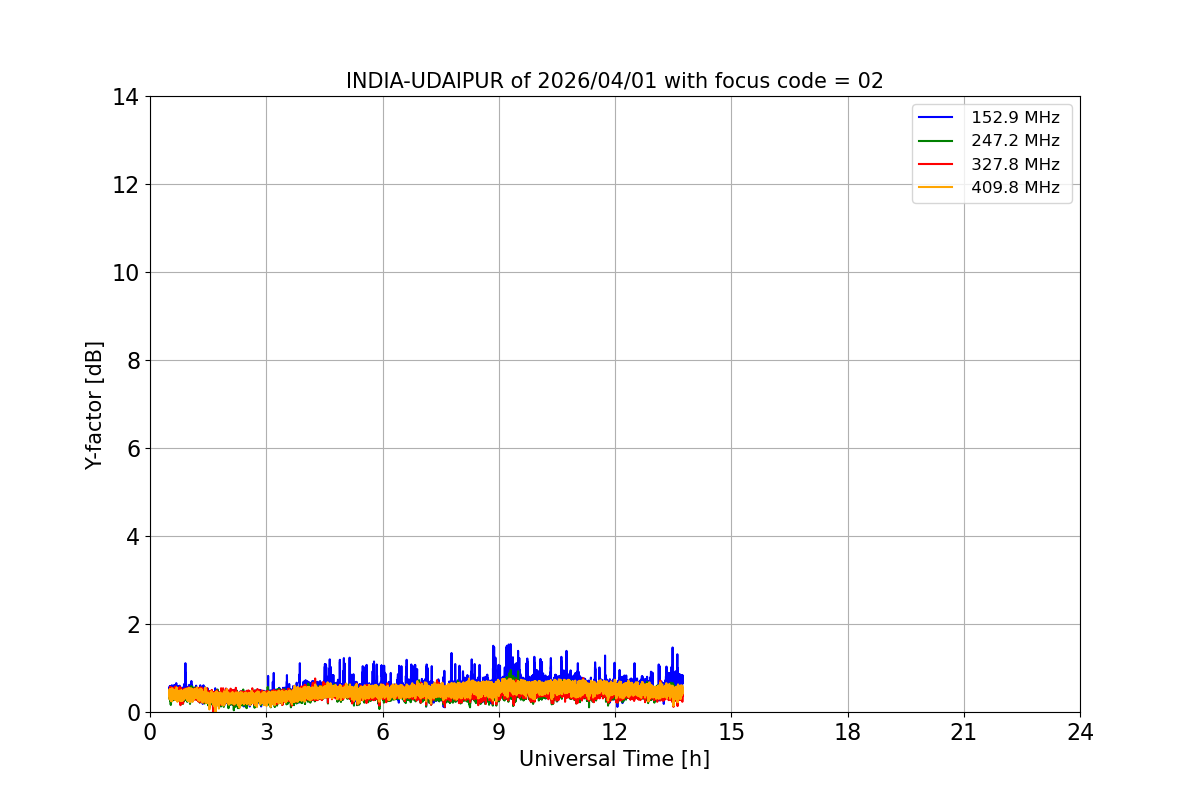This screenshot has height=800, width=1200.
Task: Click the y-axis tick label '14'
Action: [x=126, y=97]
